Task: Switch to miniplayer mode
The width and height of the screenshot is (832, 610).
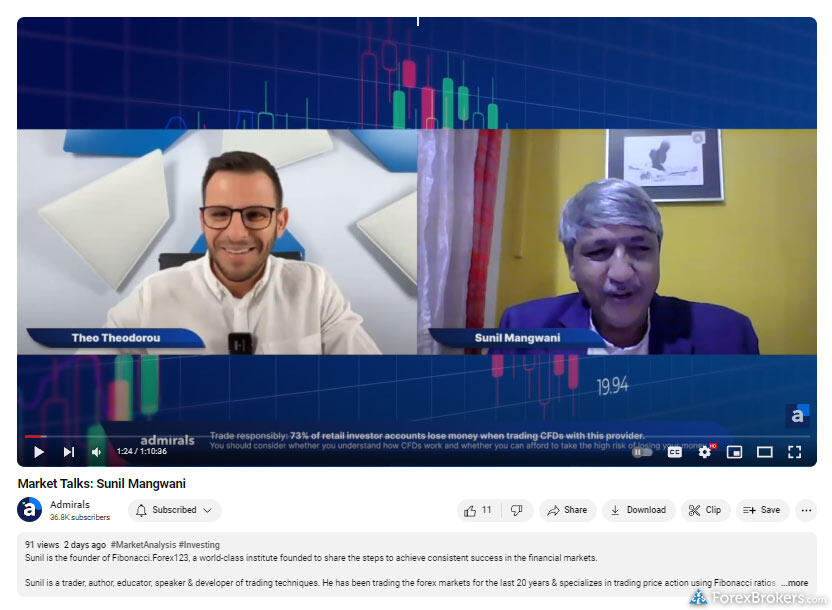Action: coord(734,452)
